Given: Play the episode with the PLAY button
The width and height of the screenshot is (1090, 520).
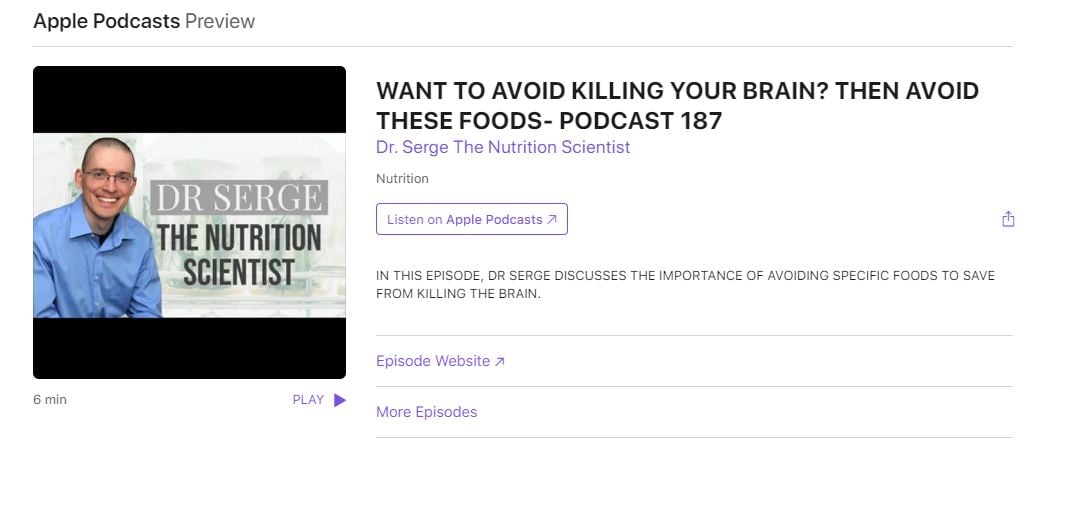Looking at the screenshot, I should click(x=319, y=400).
